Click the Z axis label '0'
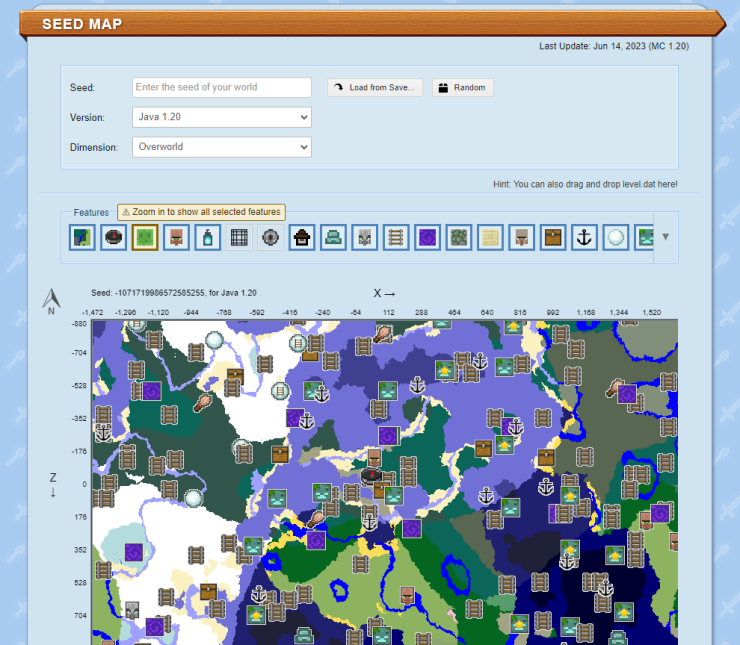This screenshot has height=645, width=740. point(84,484)
